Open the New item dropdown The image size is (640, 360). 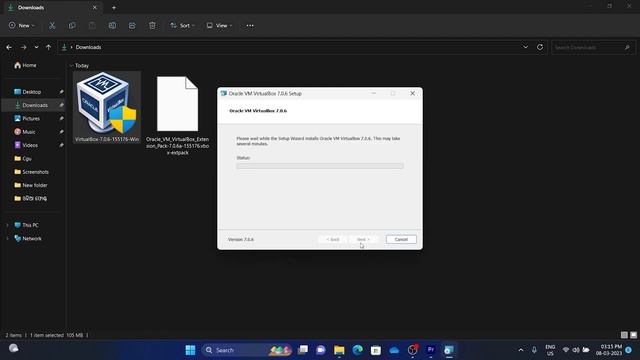[22, 25]
